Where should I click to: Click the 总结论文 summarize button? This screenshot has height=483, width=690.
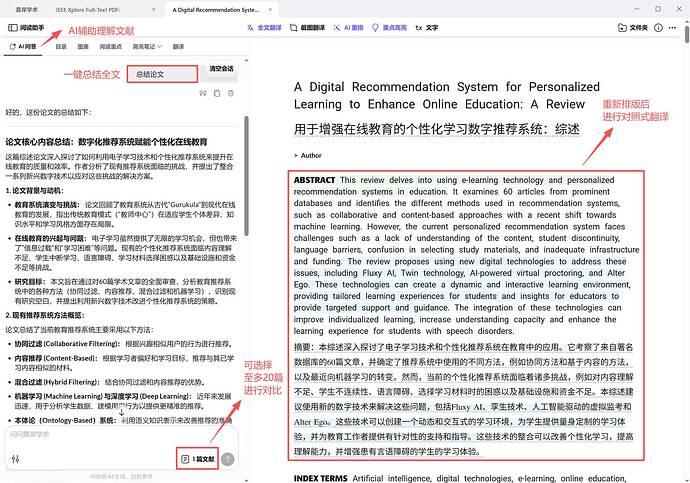(162, 74)
